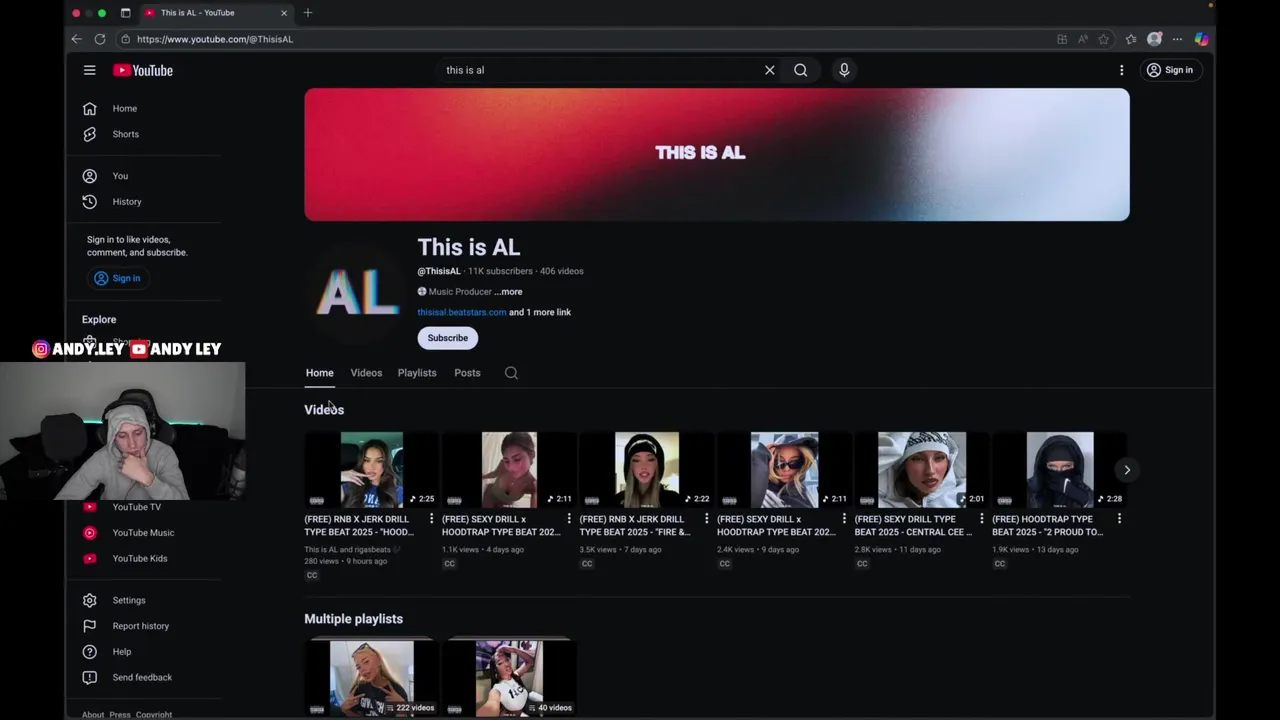Image resolution: width=1280 pixels, height=720 pixels.
Task: Search within channel using magnifier icon
Action: pyautogui.click(x=511, y=373)
